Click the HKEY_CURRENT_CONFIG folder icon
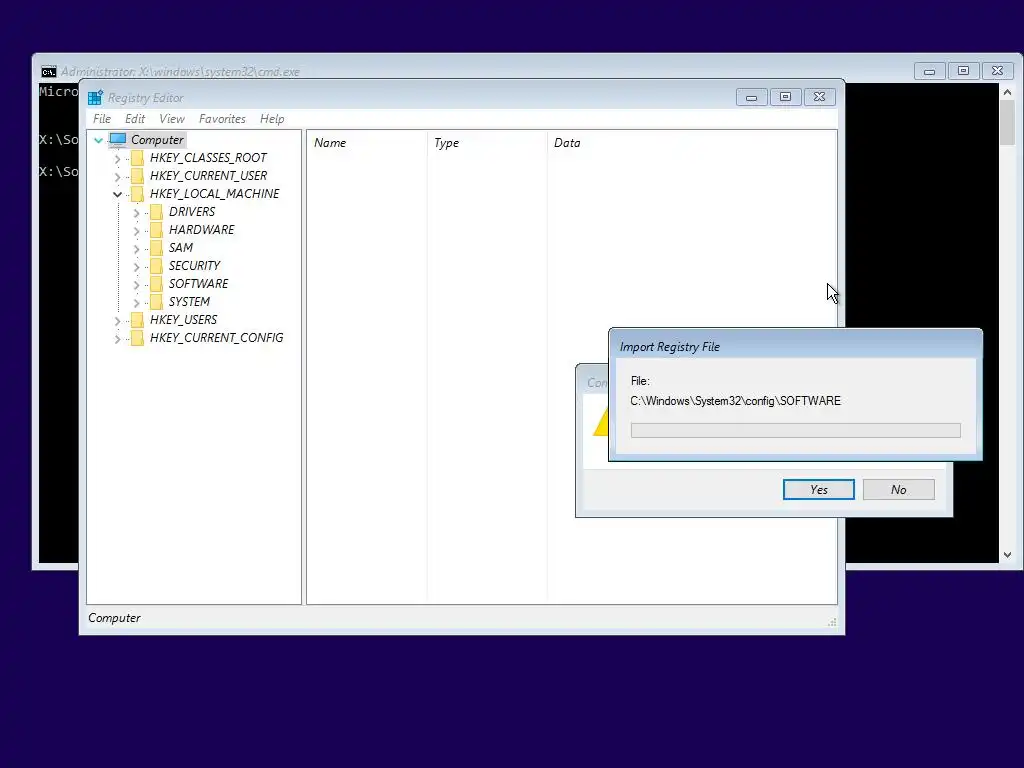This screenshot has height=768, width=1024. 137,338
